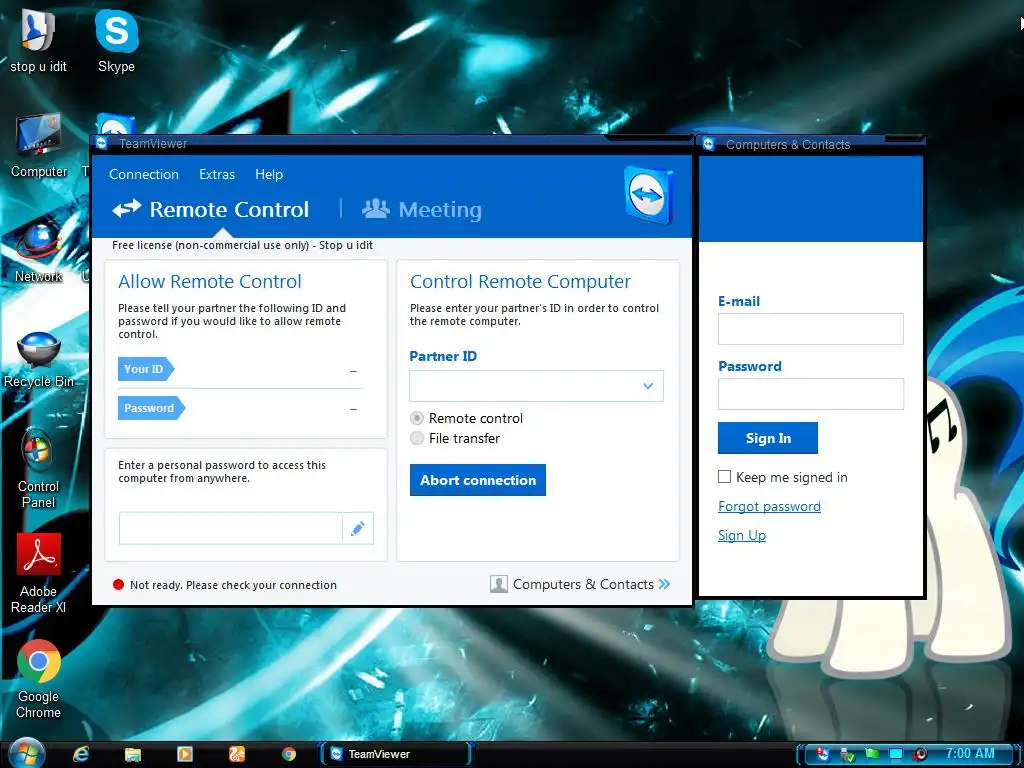Image resolution: width=1024 pixels, height=768 pixels.
Task: Open the media player taskbar icon
Action: (185, 754)
